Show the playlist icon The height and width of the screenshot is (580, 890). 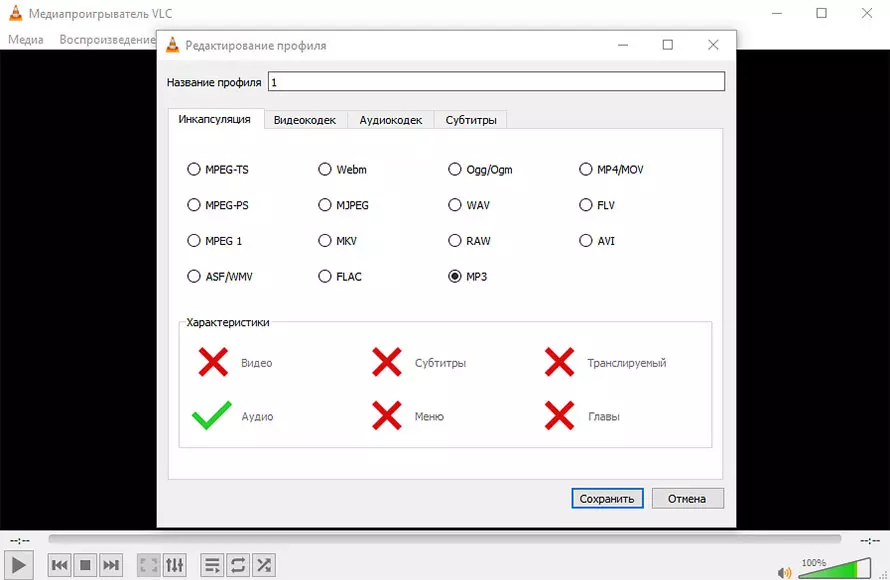tap(212, 565)
